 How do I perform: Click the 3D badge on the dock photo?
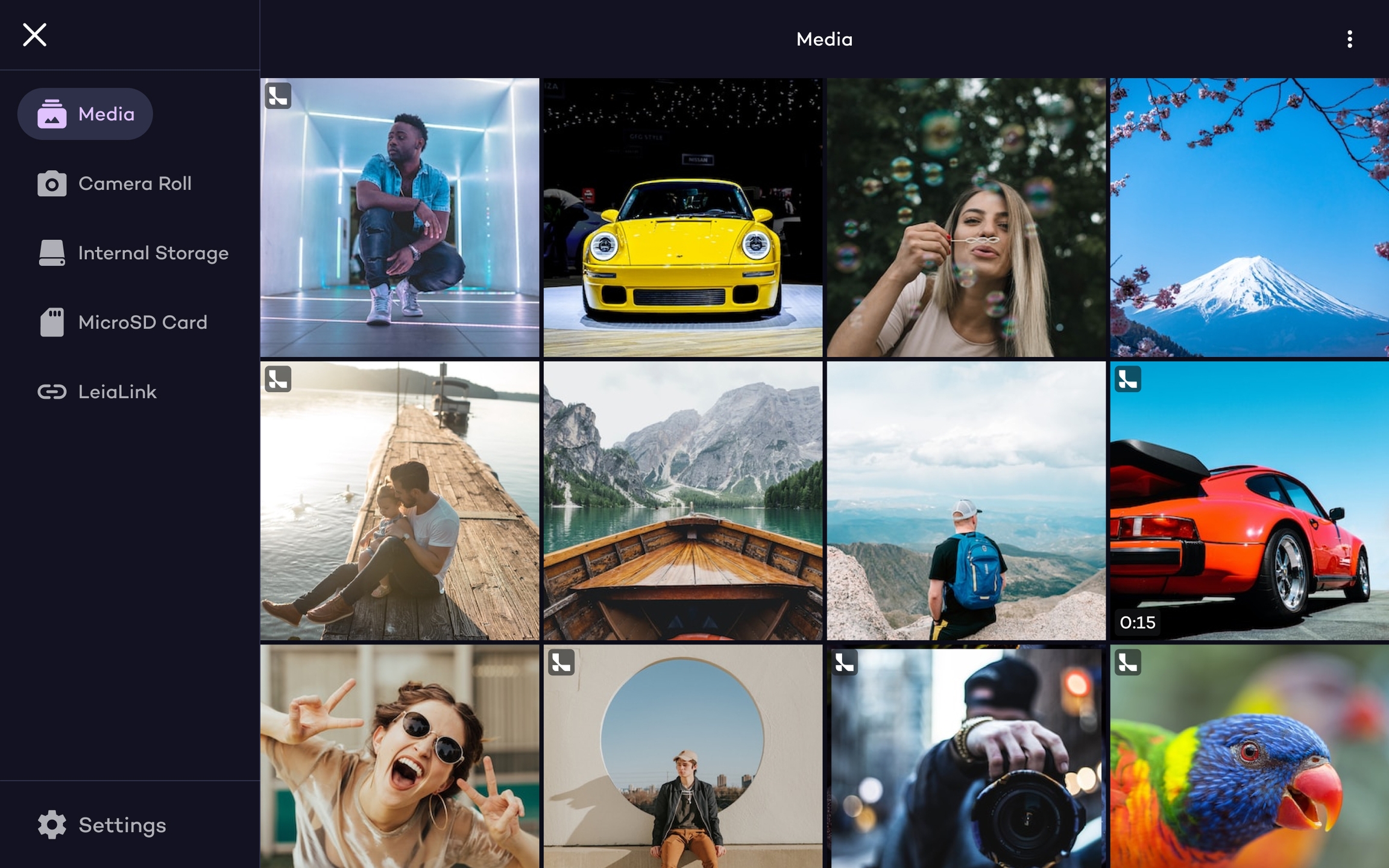click(x=278, y=379)
